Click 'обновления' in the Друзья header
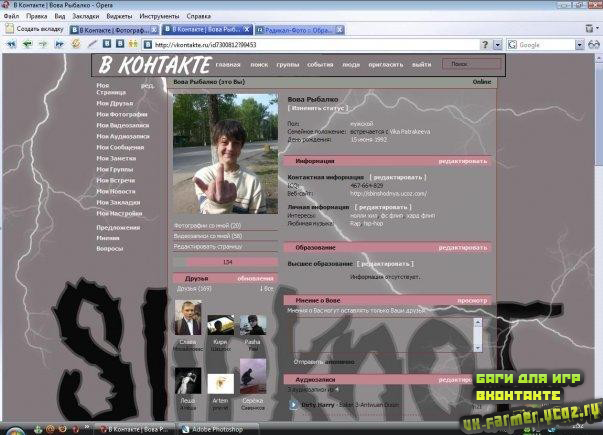 pos(255,278)
